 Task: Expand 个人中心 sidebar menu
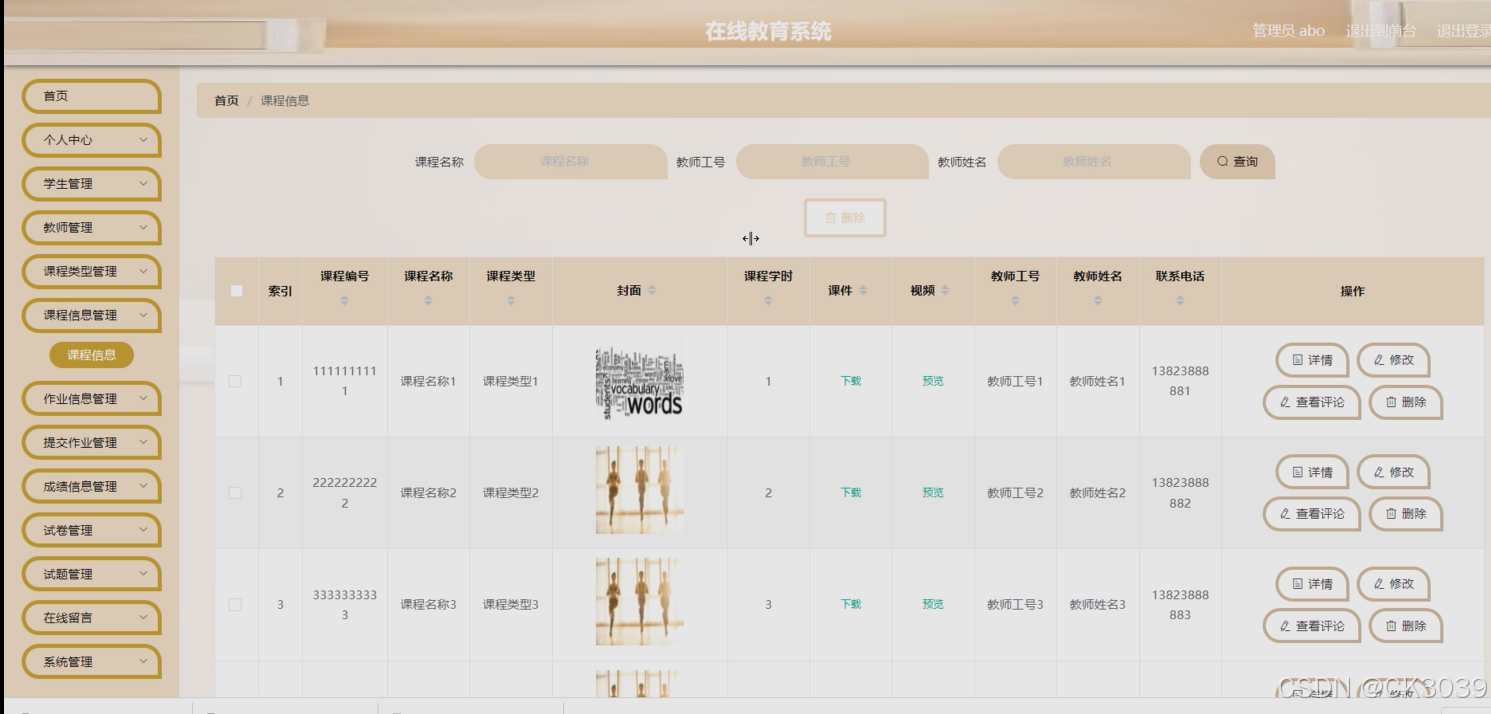click(x=91, y=140)
